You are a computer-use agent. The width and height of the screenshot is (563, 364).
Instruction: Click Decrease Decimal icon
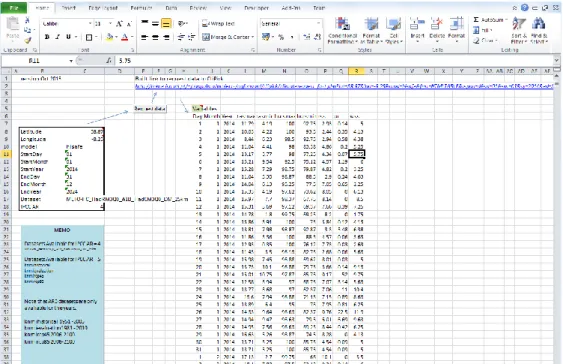pyautogui.click(x=317, y=37)
